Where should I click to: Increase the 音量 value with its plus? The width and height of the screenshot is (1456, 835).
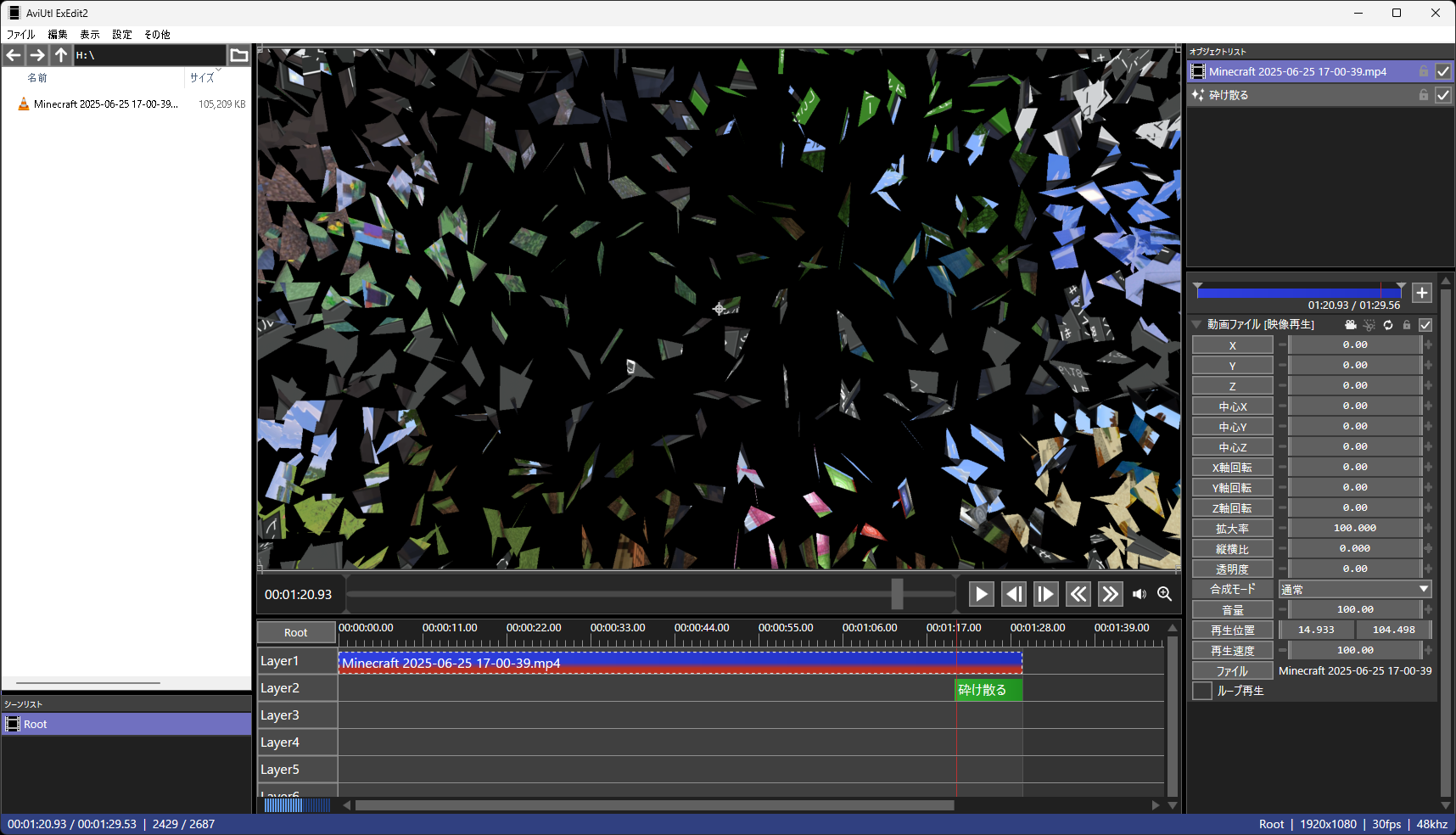point(1429,609)
